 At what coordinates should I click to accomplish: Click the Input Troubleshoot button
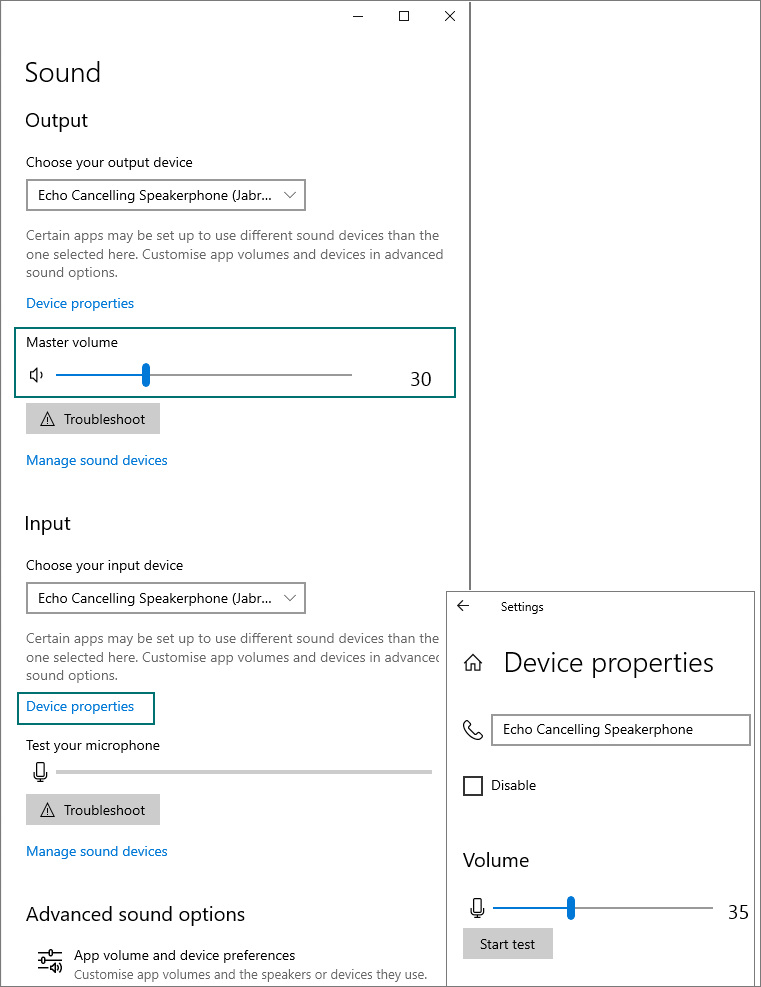pyautogui.click(x=93, y=810)
